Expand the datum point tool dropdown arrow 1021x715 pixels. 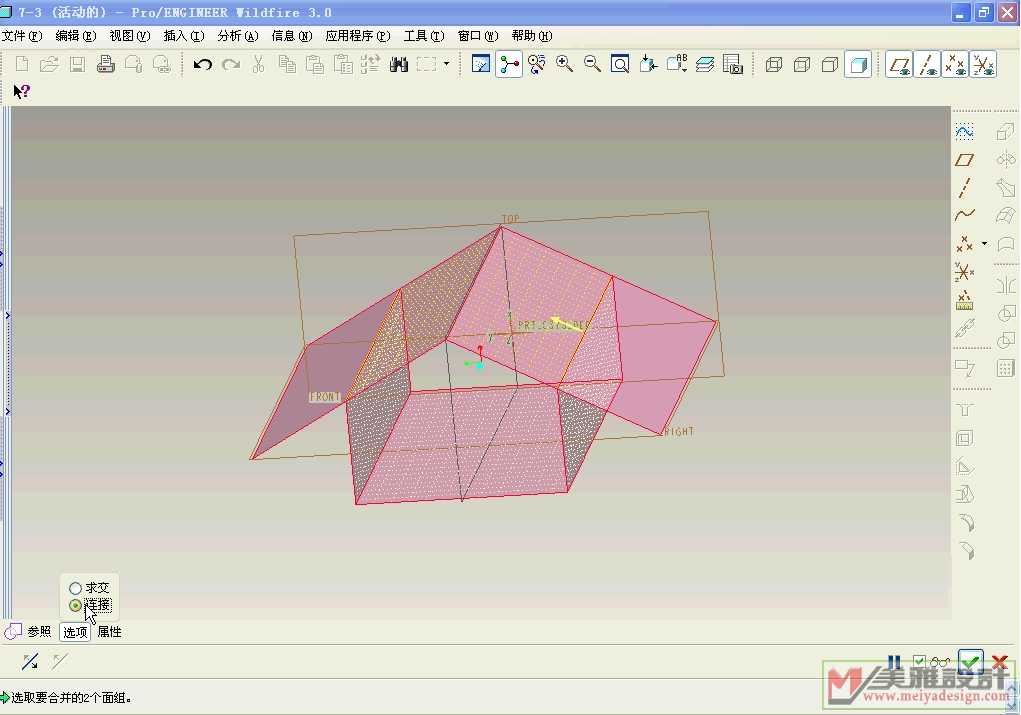(x=984, y=243)
